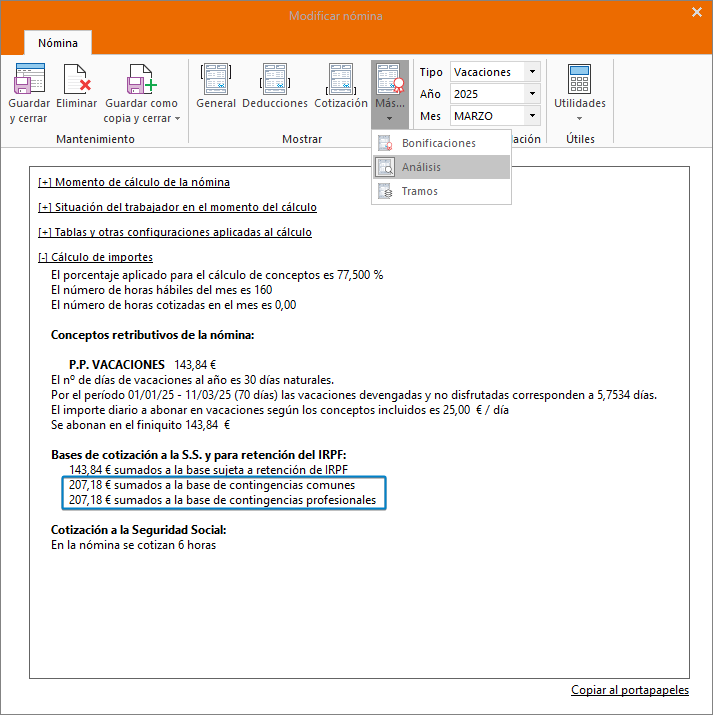Open the Mes dropdown arrow for MARZO

click(532, 116)
